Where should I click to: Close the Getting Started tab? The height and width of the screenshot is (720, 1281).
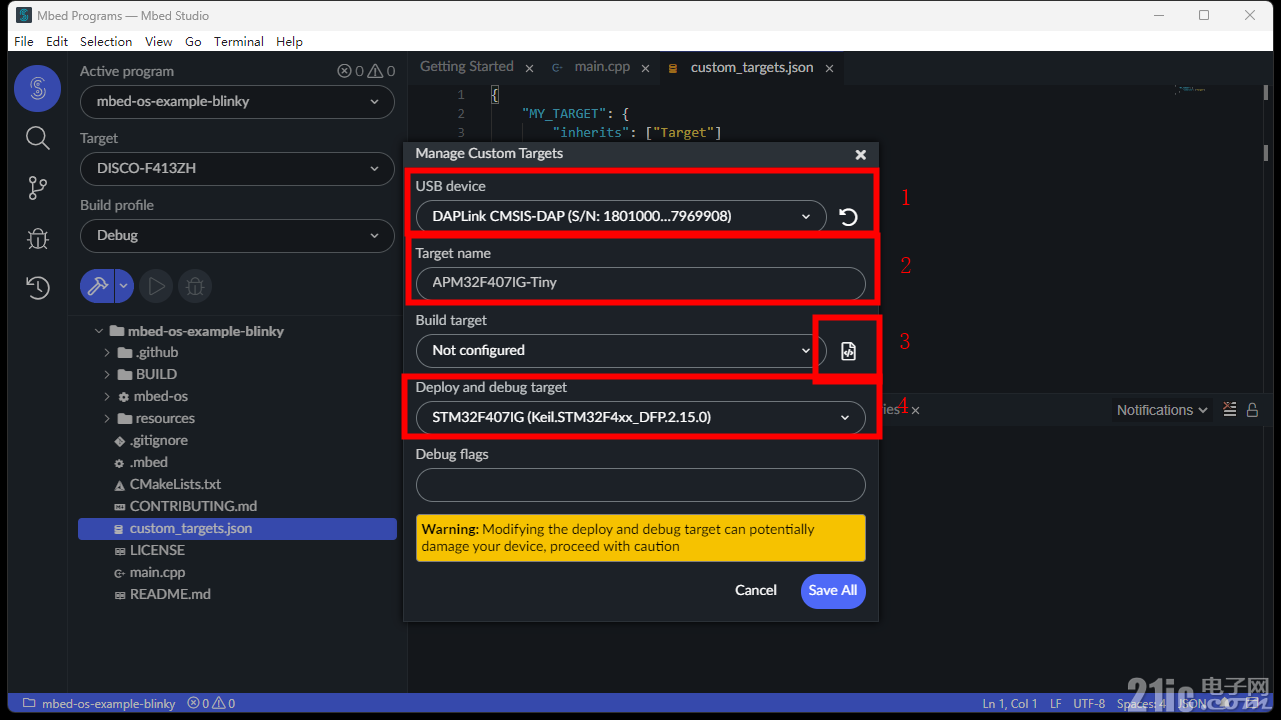tap(529, 68)
